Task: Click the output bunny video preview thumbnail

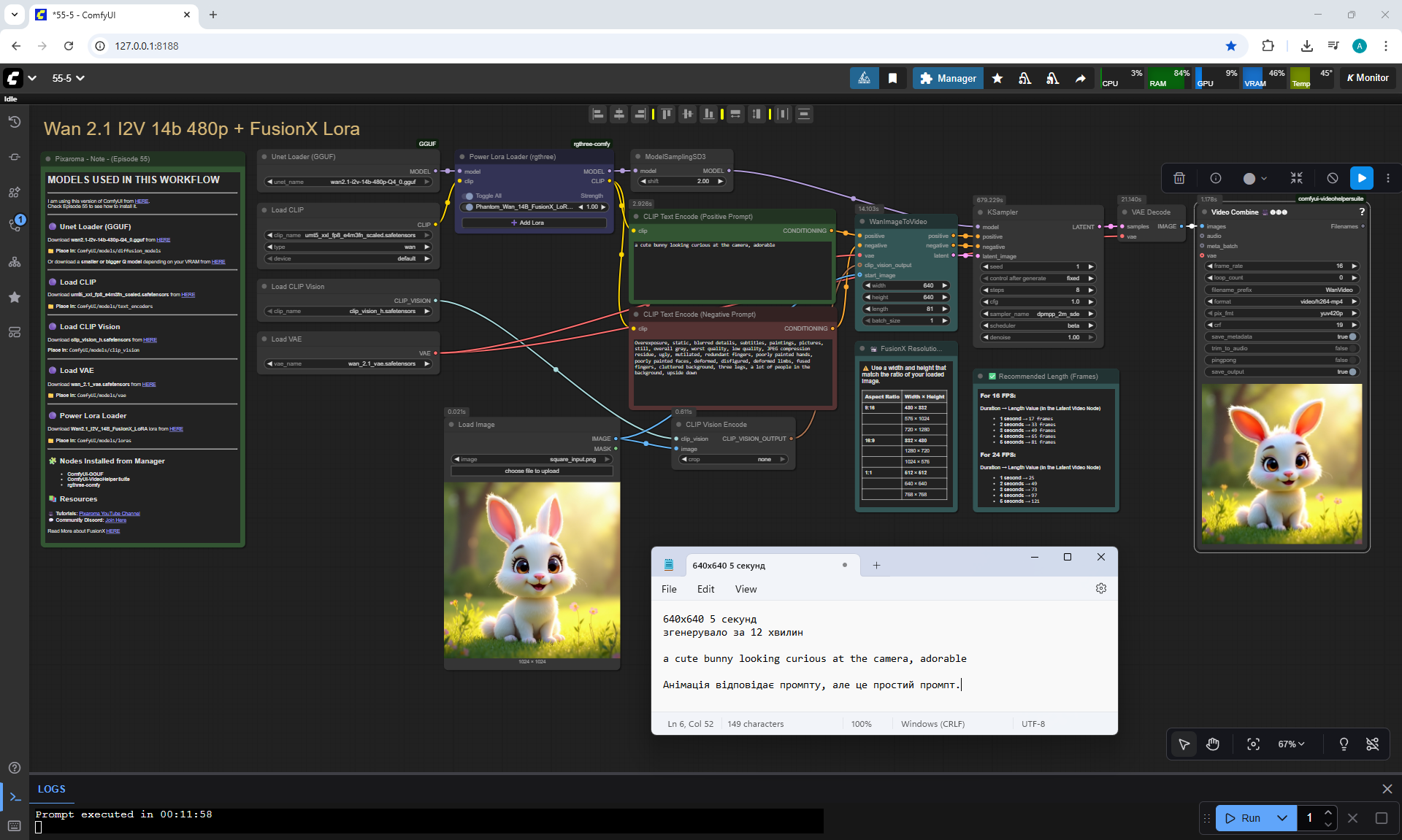Action: coord(1282,463)
